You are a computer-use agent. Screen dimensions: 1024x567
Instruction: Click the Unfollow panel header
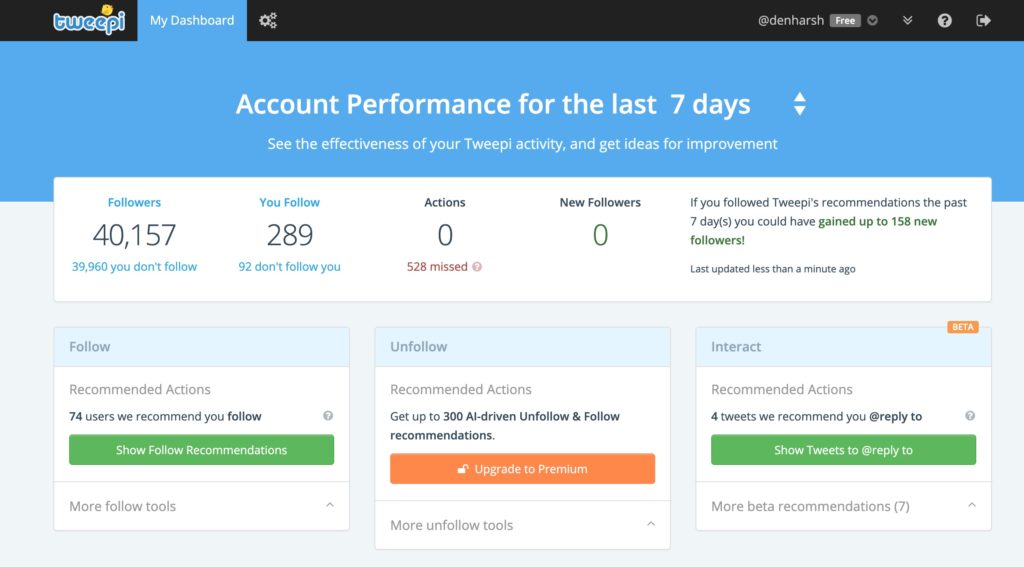pos(522,347)
